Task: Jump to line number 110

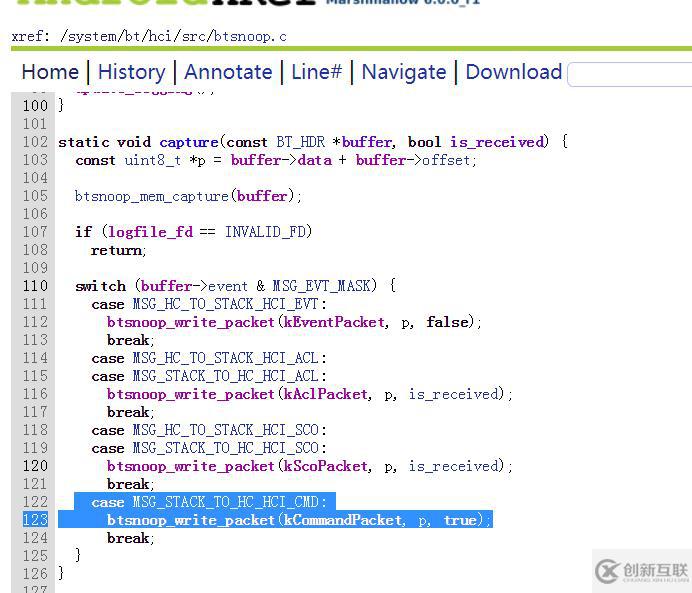Action: click(x=35, y=285)
